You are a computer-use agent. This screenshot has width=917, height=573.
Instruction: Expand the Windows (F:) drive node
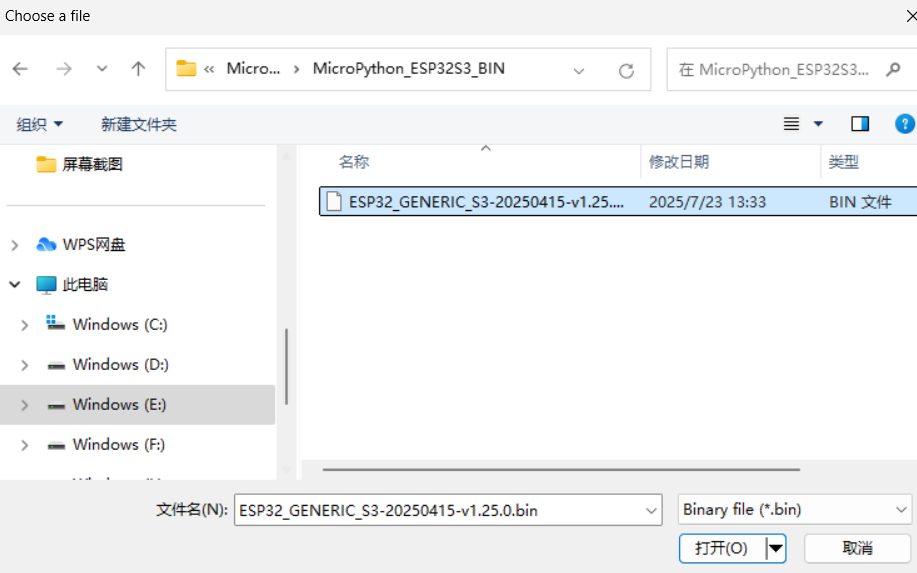(25, 446)
